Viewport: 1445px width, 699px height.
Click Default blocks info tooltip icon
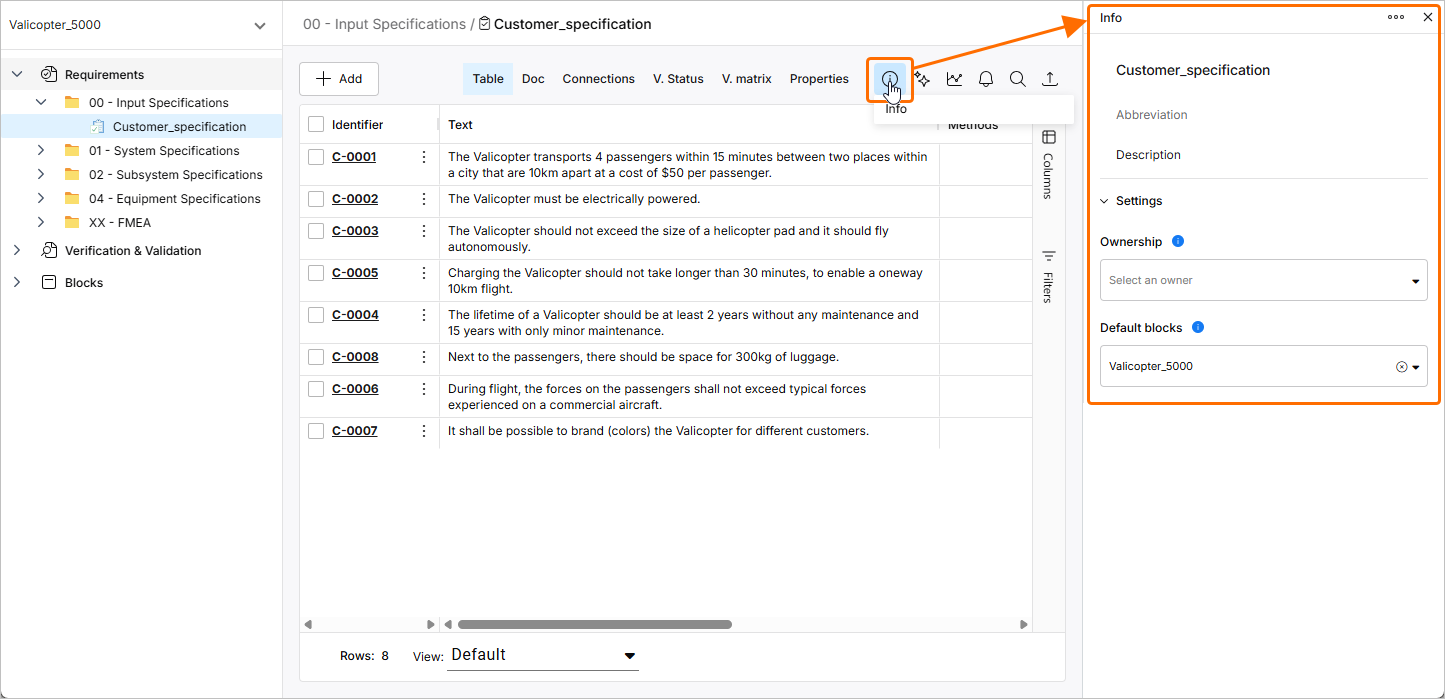pyautogui.click(x=1198, y=327)
